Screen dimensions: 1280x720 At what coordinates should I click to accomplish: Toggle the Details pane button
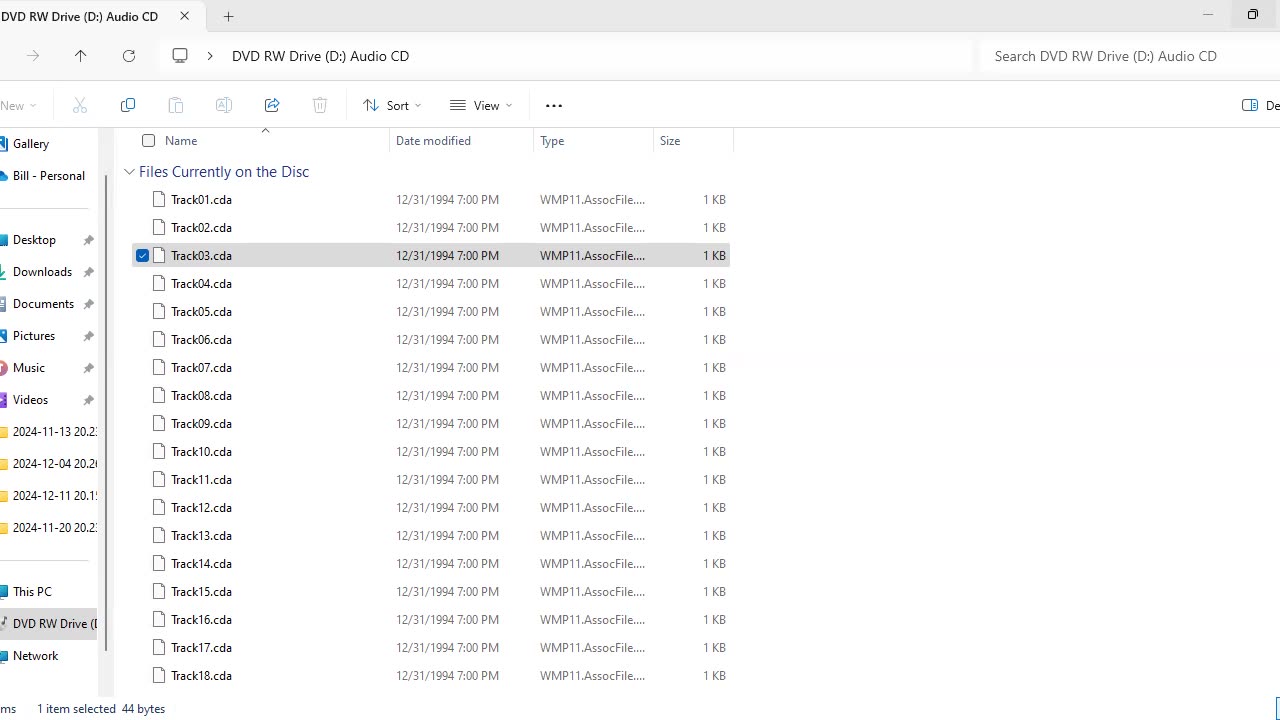(1260, 105)
